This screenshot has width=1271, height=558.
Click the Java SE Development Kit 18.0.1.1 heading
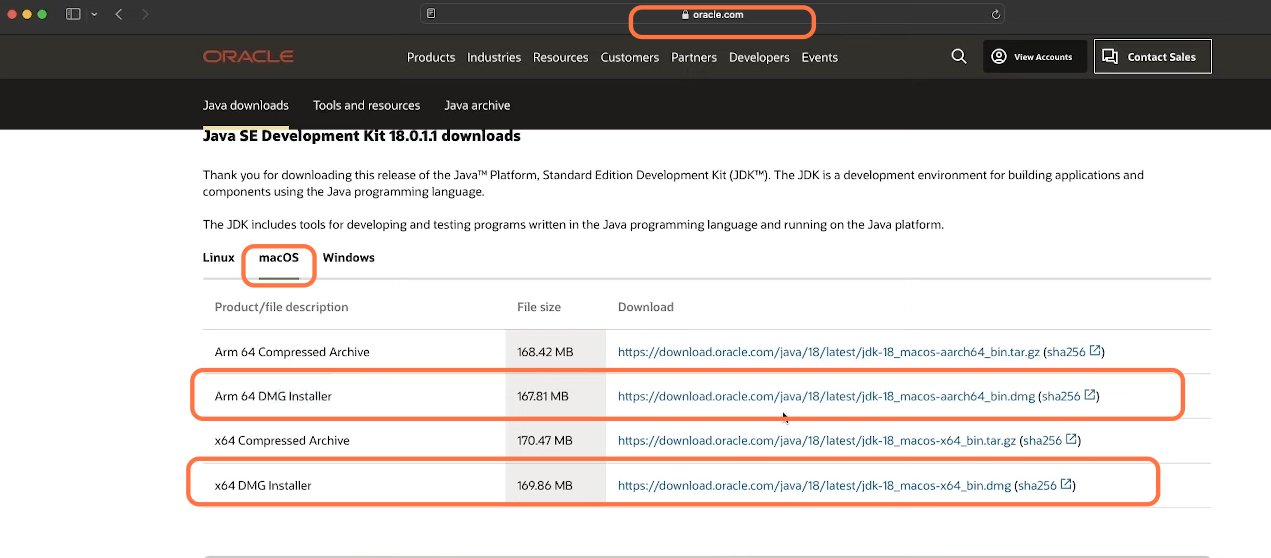[362, 136]
